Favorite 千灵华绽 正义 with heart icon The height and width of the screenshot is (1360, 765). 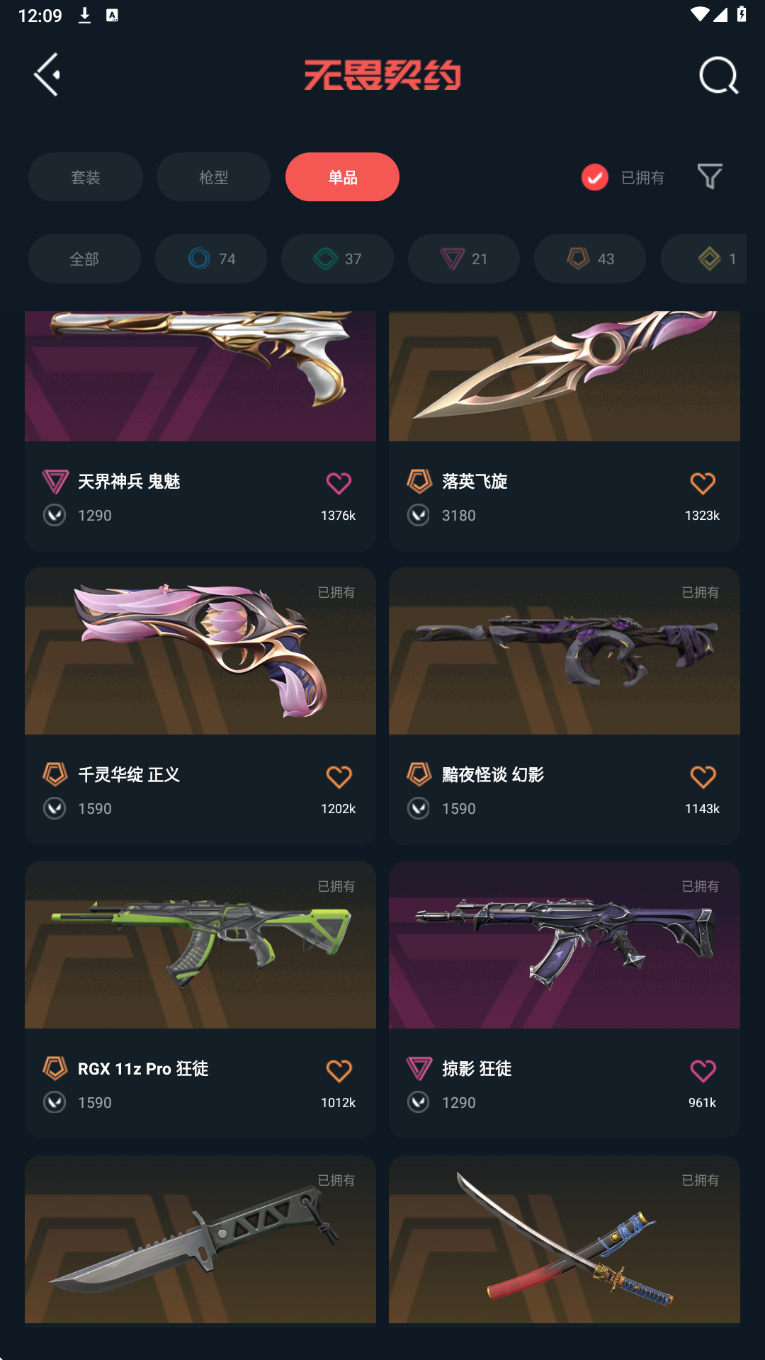(339, 776)
